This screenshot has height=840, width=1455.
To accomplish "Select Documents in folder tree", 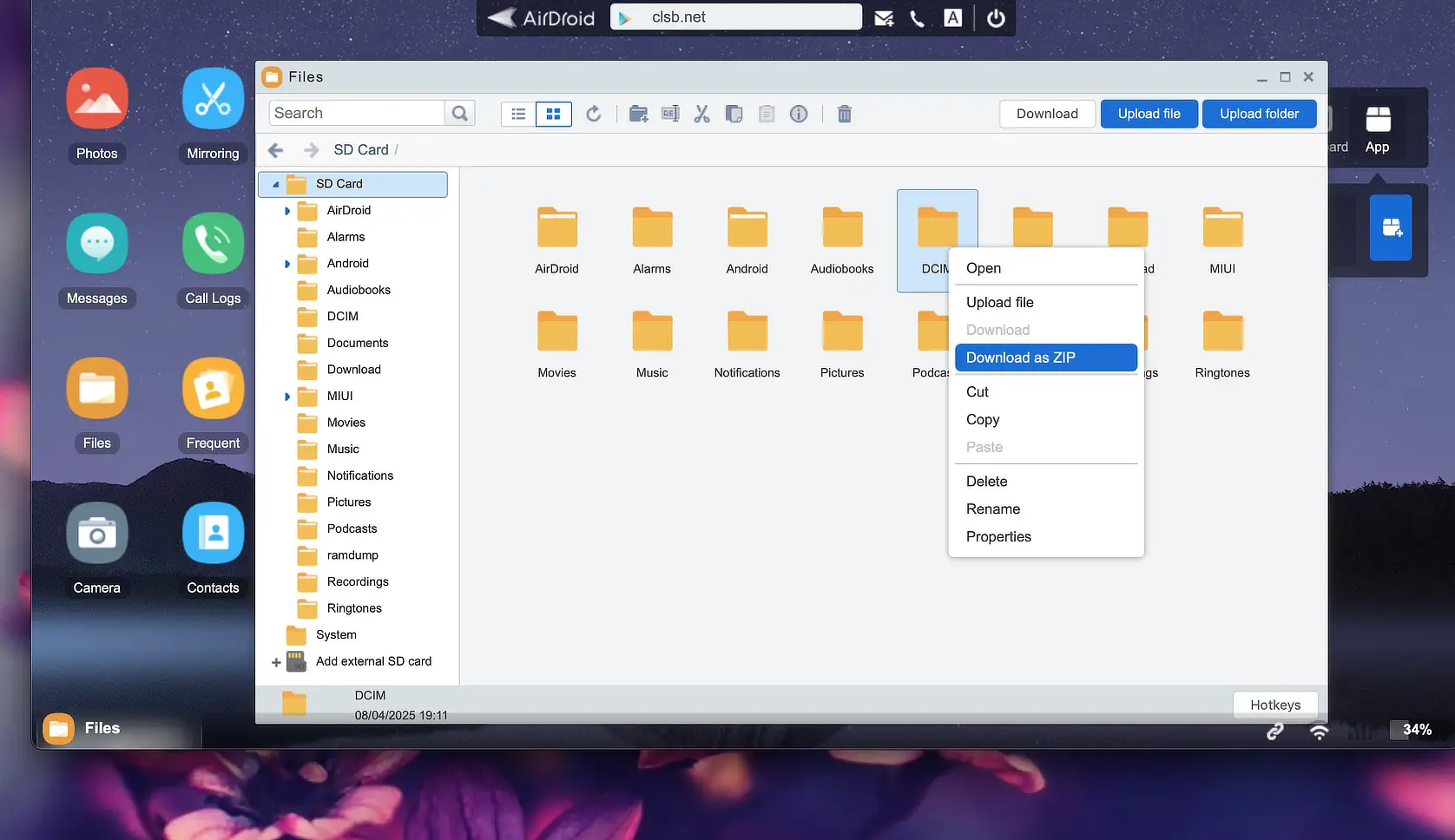I will click(x=358, y=344).
